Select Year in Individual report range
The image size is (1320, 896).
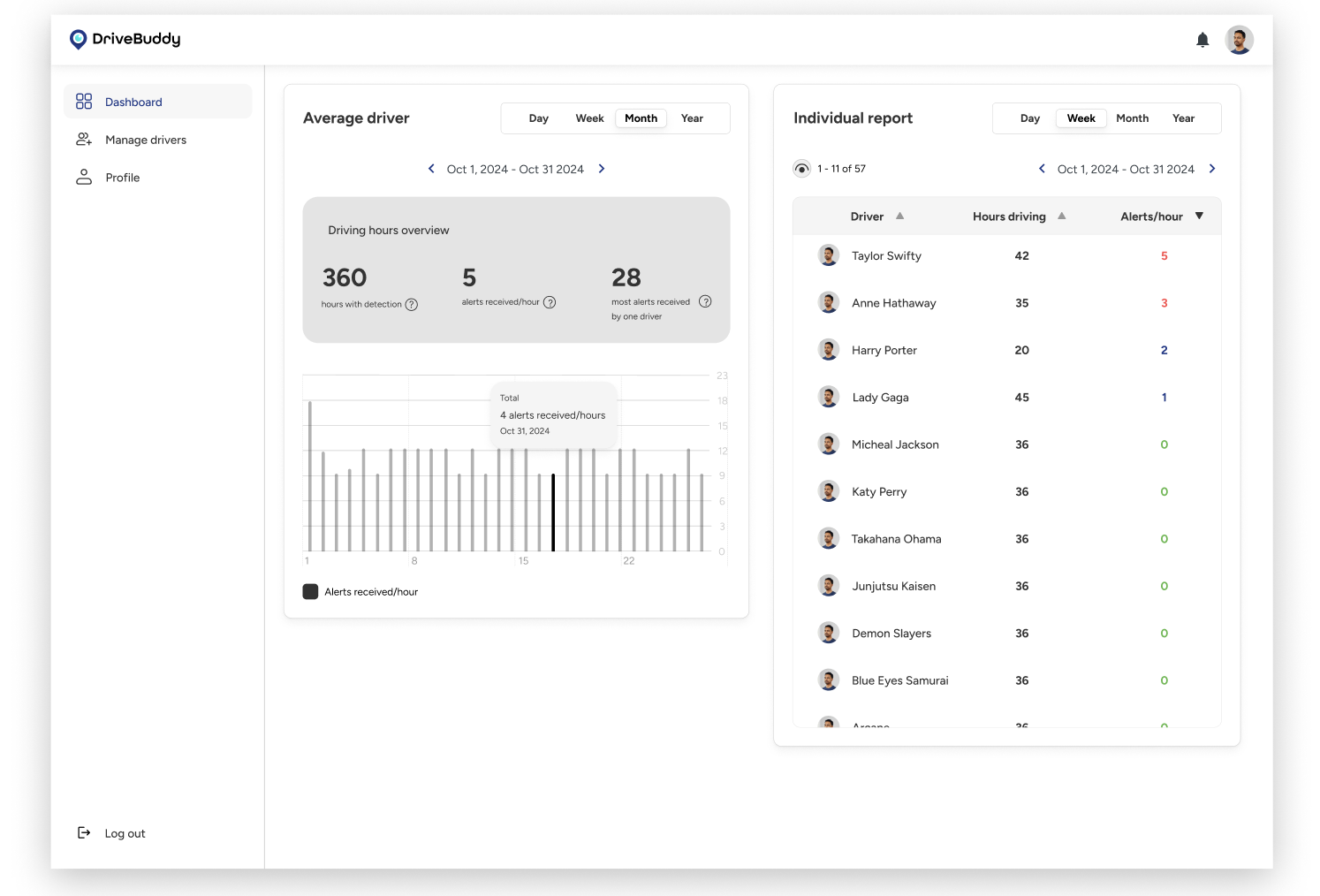point(1183,118)
